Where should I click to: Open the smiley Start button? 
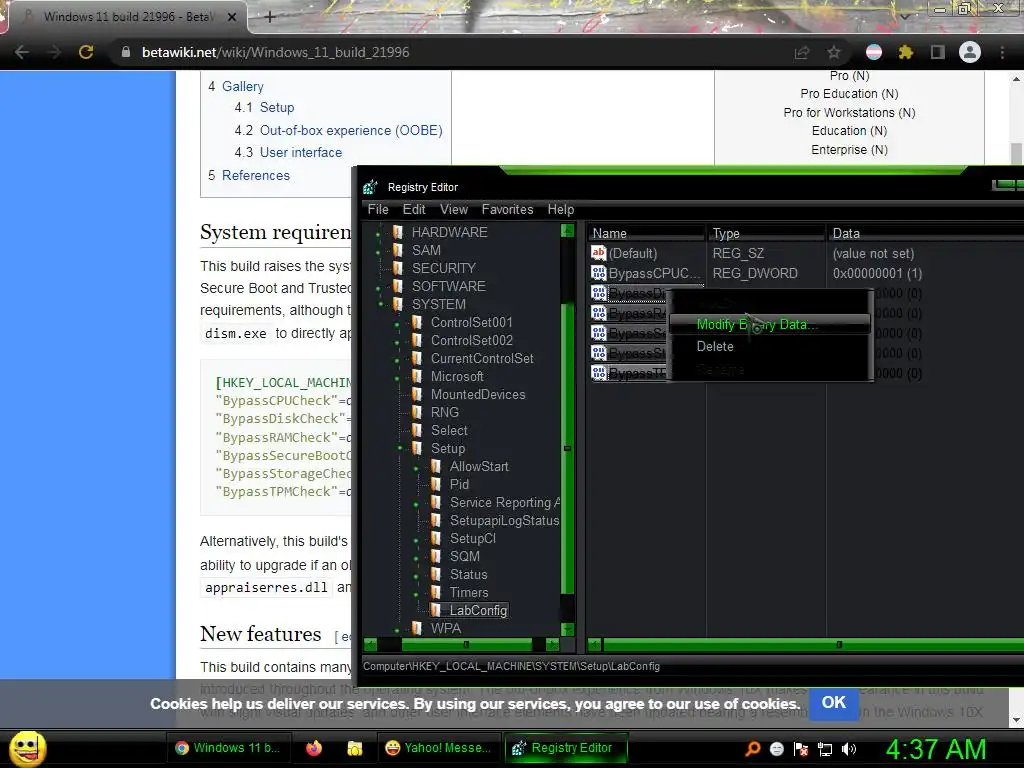click(x=27, y=748)
